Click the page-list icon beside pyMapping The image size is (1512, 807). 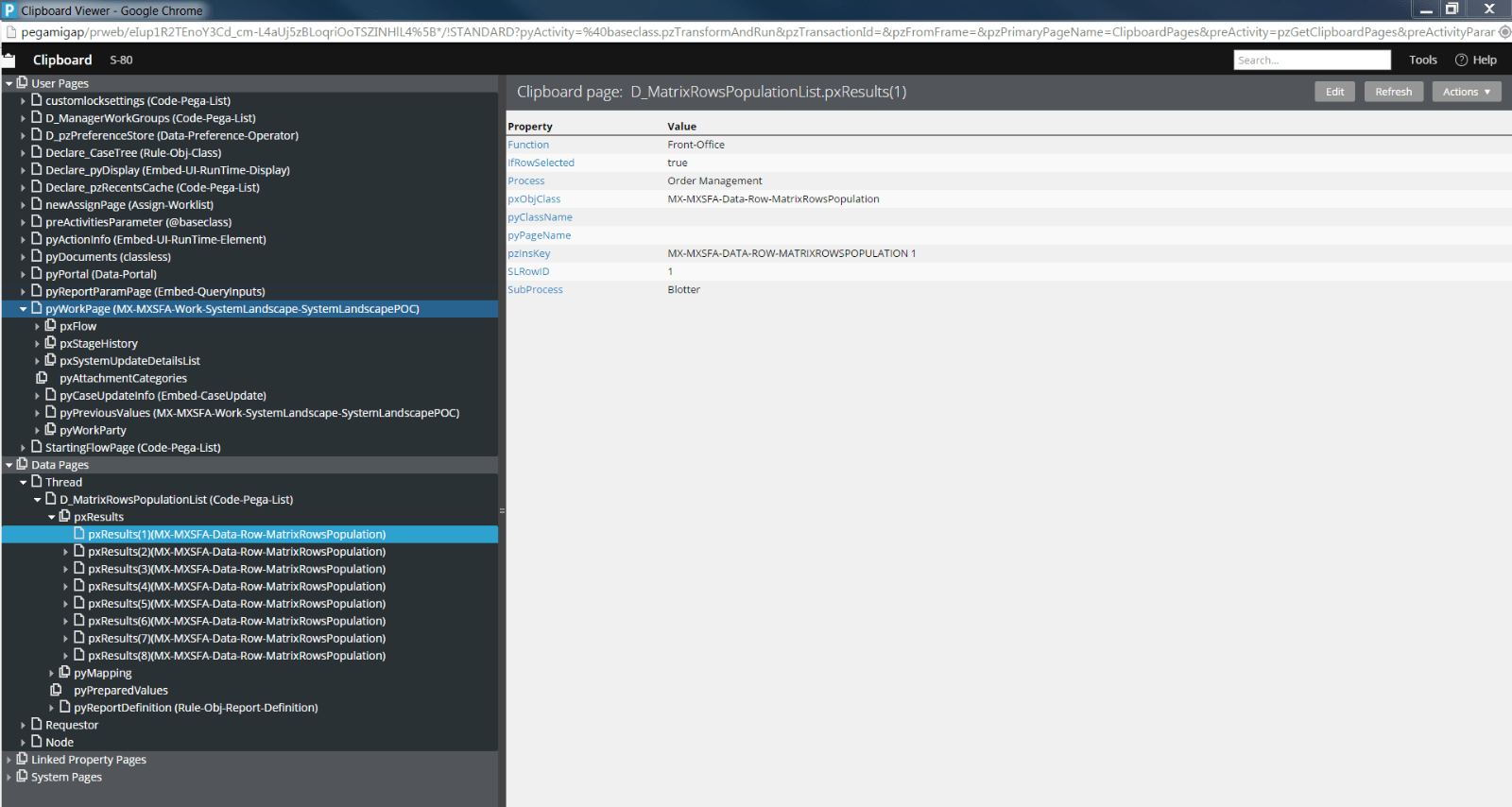pos(64,673)
